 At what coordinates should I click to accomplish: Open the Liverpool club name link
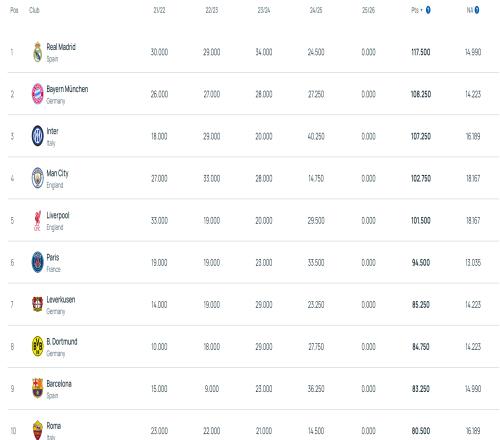pyautogui.click(x=58, y=215)
